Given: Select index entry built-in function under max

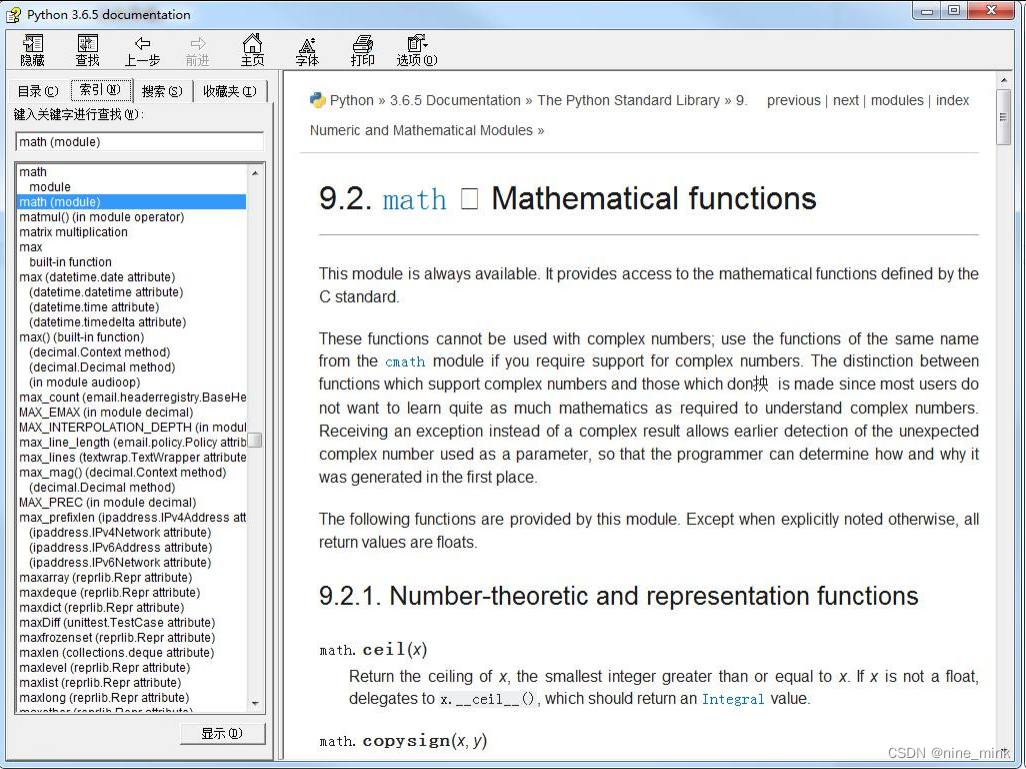Looking at the screenshot, I should point(71,262).
